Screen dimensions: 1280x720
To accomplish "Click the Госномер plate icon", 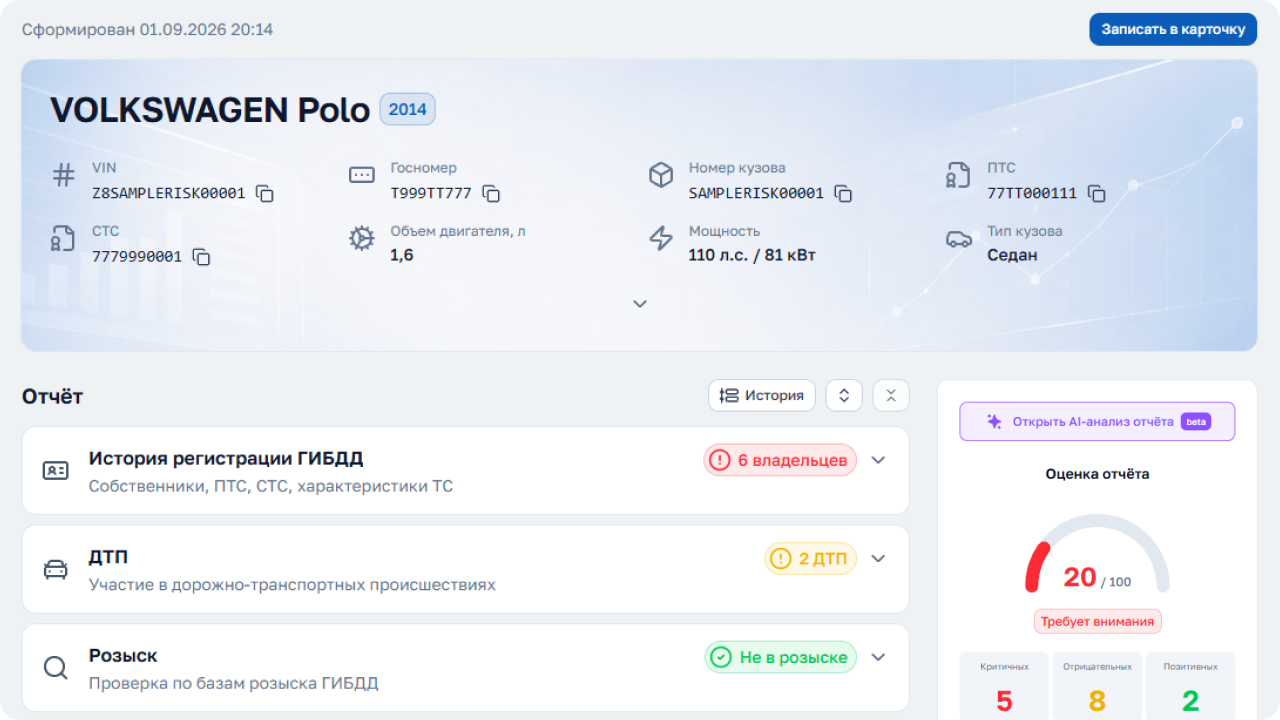I will coord(361,176).
